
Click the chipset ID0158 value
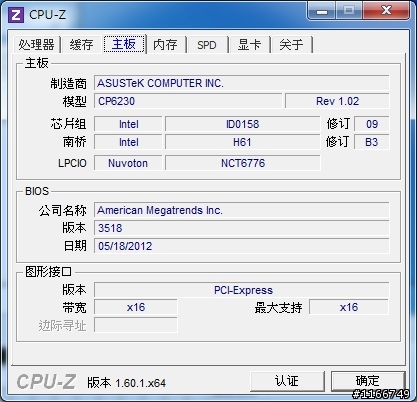[x=242, y=124]
